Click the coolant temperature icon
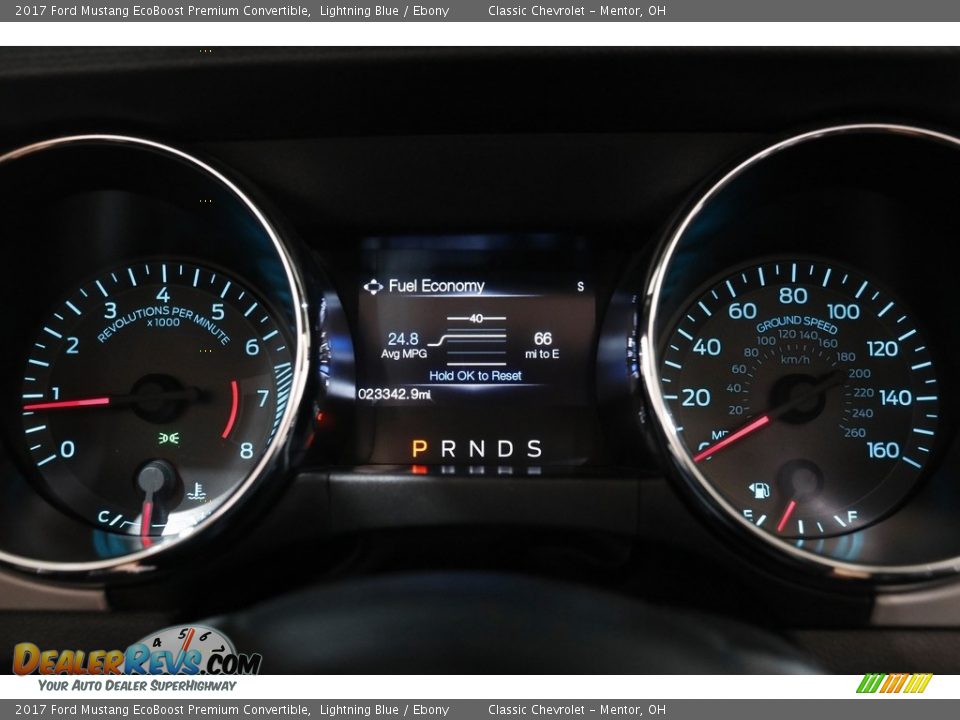Viewport: 960px width, 720px height. (x=197, y=491)
